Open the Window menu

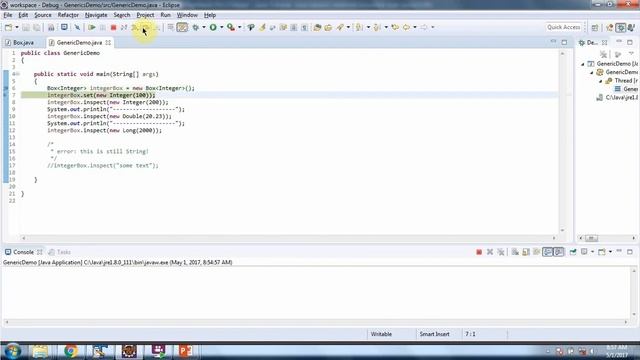point(187,15)
